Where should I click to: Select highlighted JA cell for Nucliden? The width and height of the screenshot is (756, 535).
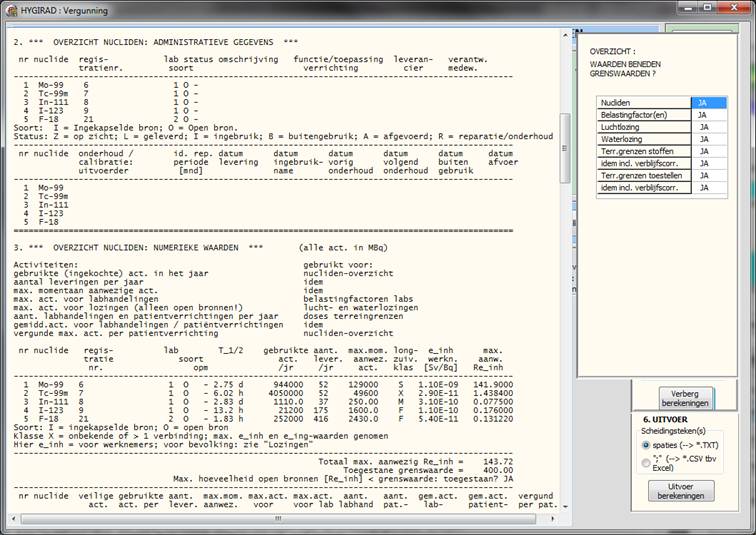708,103
